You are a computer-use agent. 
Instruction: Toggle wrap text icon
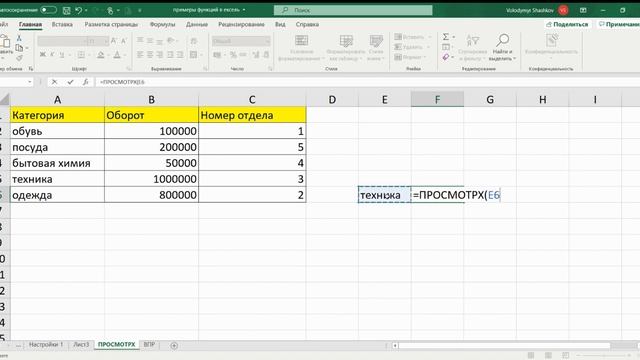[193, 40]
